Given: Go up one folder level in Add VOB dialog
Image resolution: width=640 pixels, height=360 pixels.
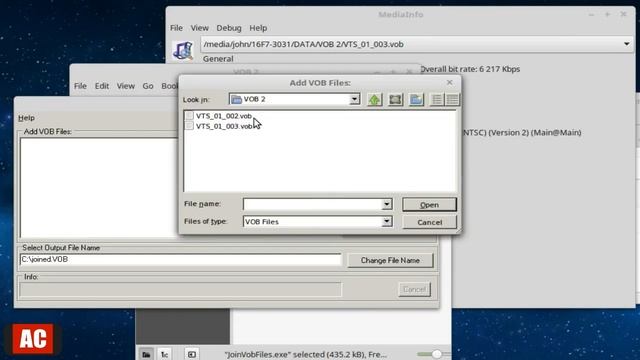Looking at the screenshot, I should (x=374, y=99).
